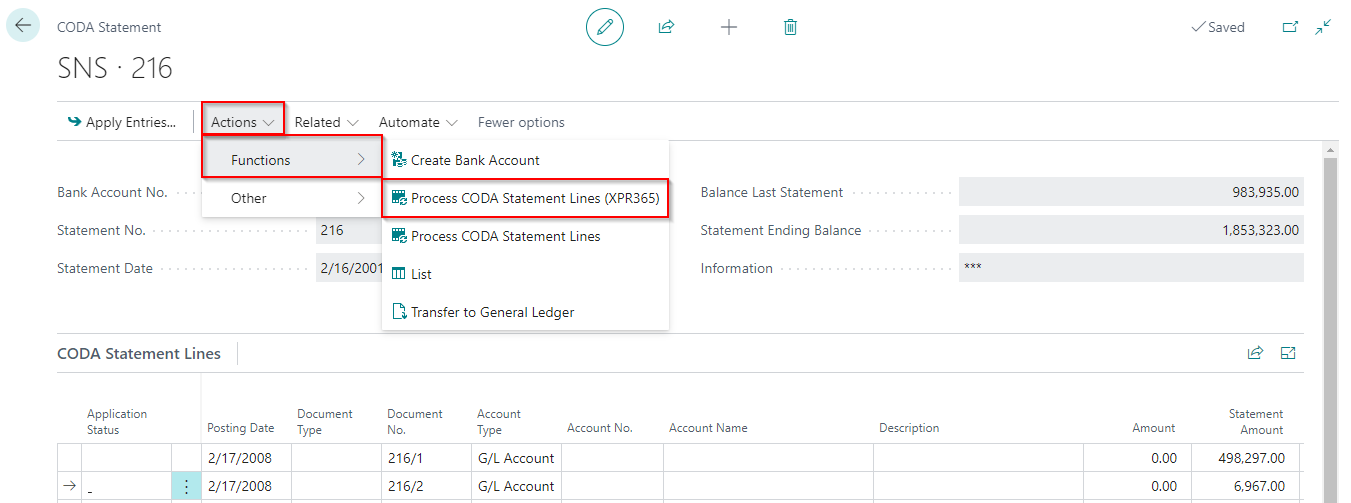This screenshot has height=503, width=1351.
Task: Choose plain Process CODA Statement Lines entry
Action: (525, 236)
